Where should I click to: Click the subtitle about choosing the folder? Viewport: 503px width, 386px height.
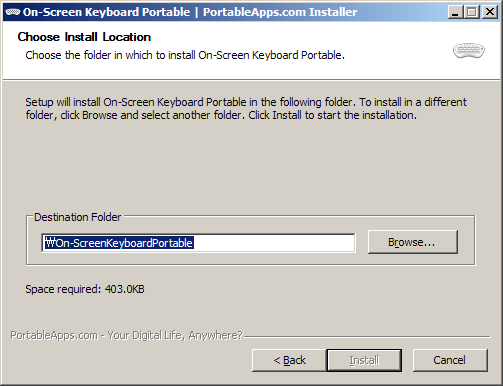tap(185, 55)
